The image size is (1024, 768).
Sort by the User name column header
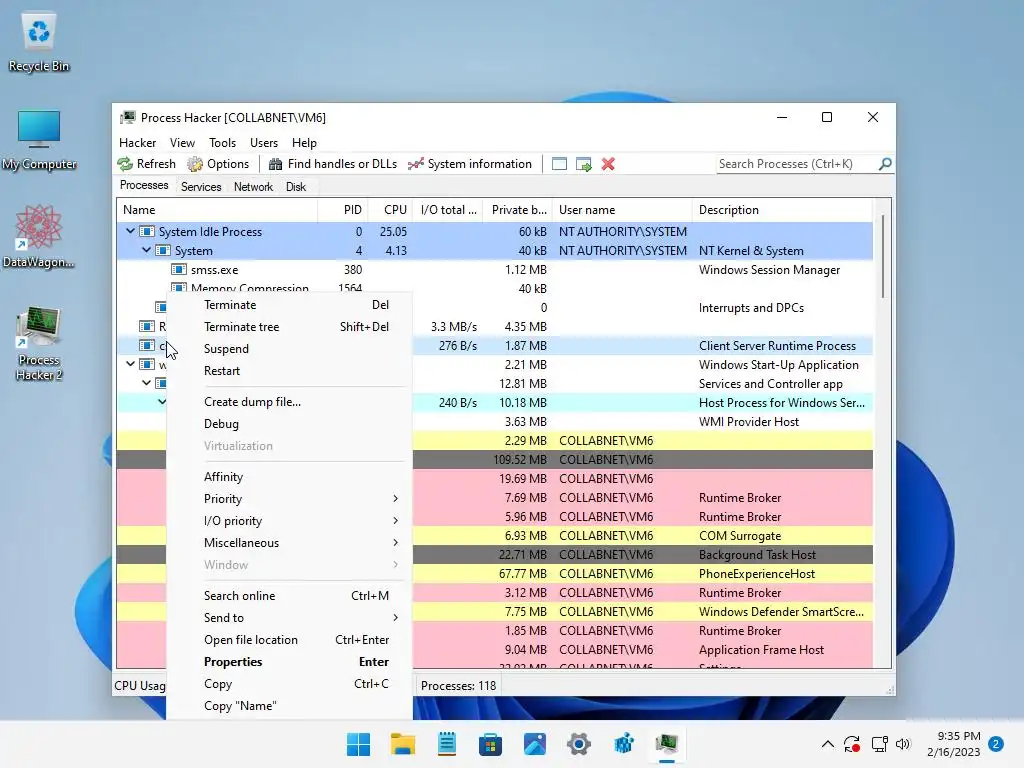[622, 210]
